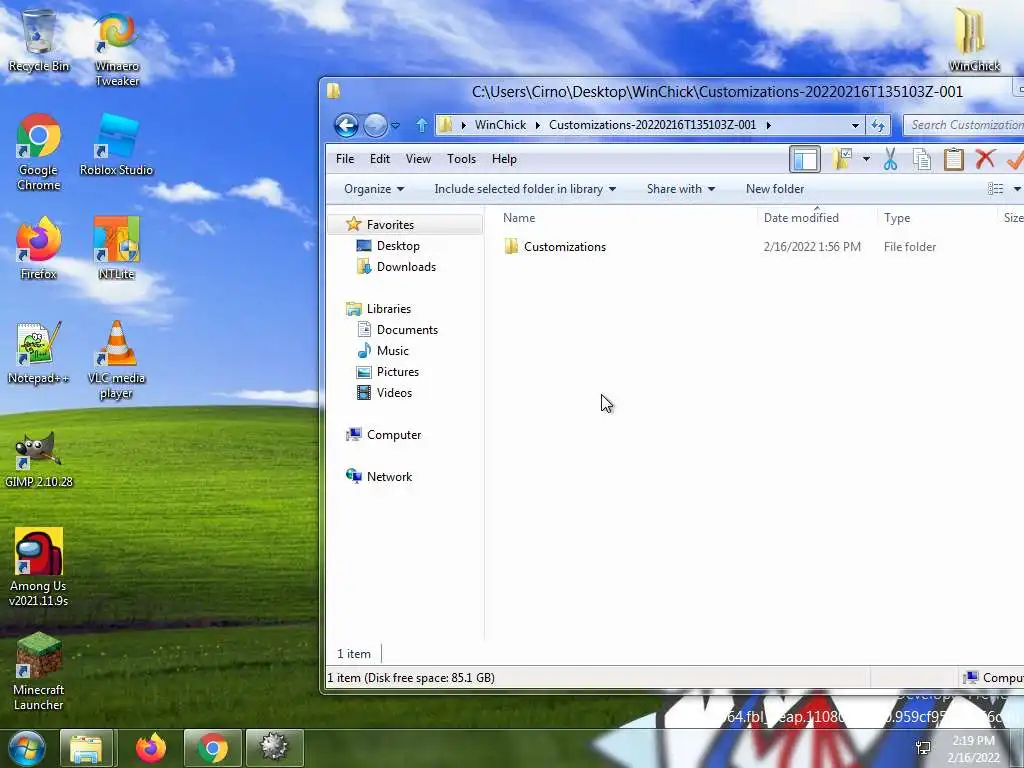Open Music library

point(392,351)
